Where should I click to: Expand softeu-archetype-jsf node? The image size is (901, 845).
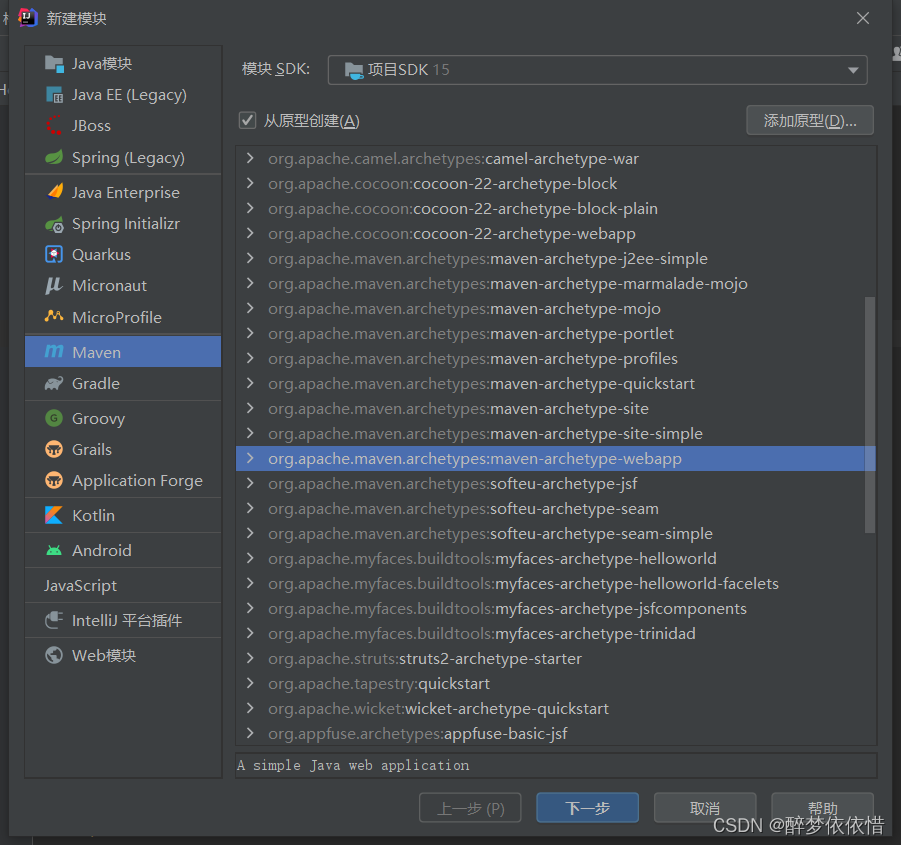[250, 483]
